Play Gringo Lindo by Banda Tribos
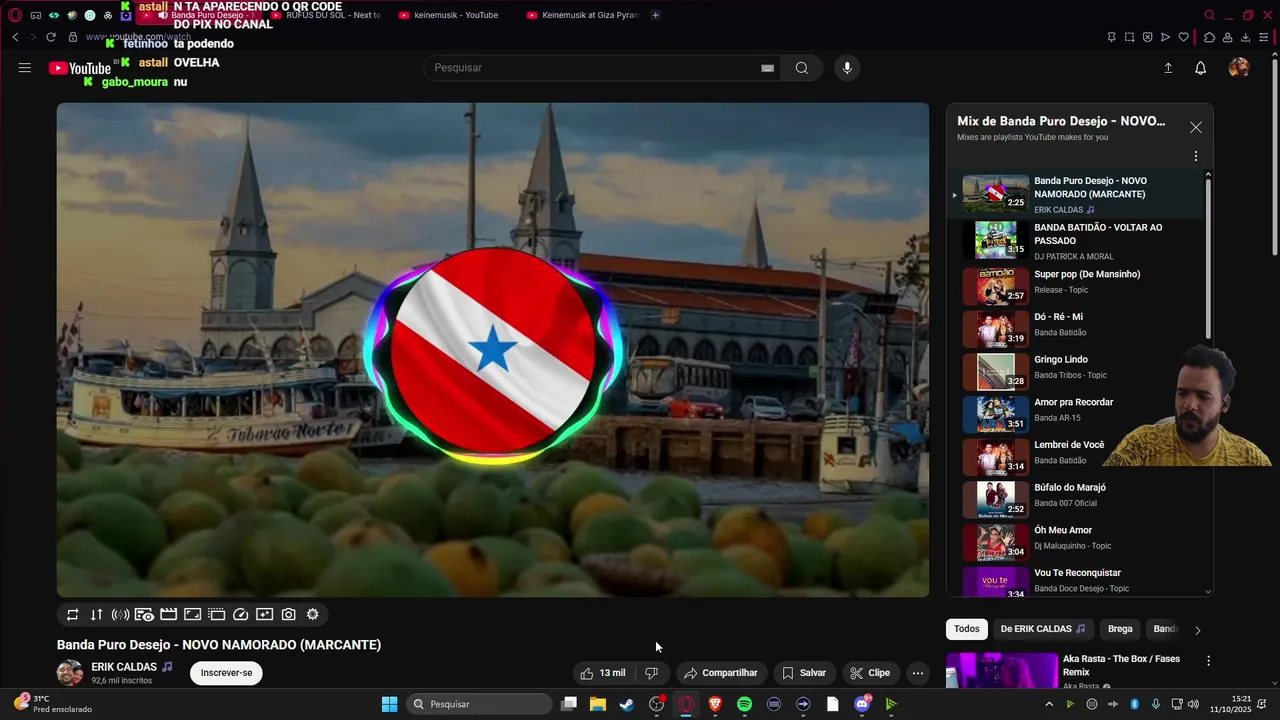Screen dimensions: 1280x720 tap(1082, 370)
